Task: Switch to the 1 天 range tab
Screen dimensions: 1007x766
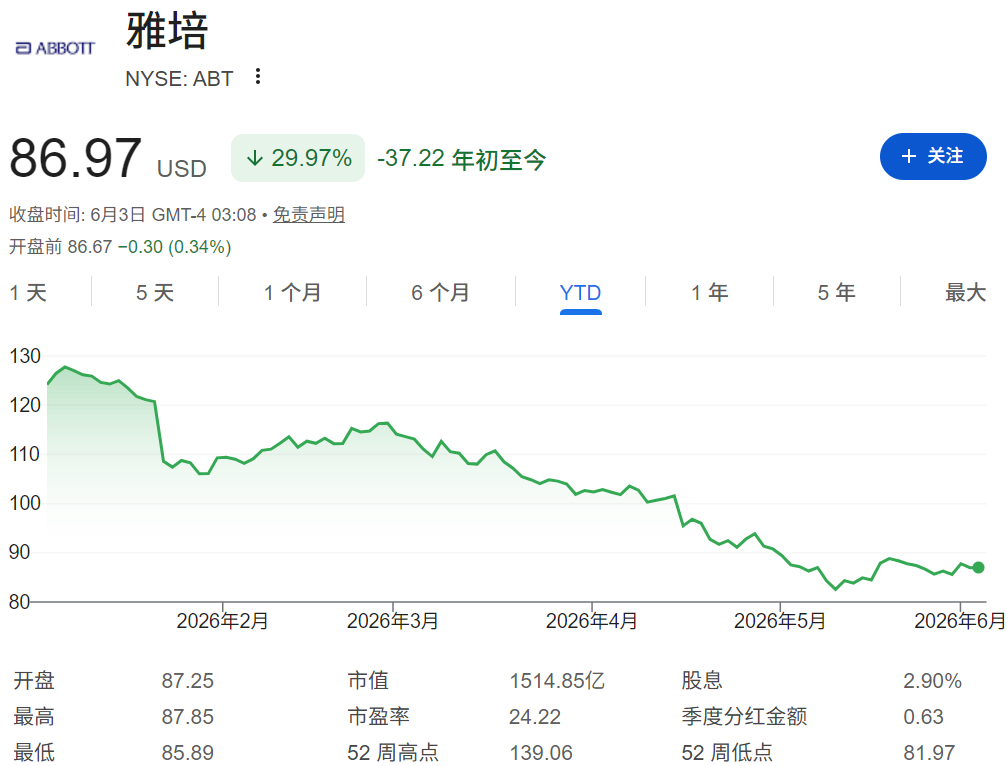Action: click(28, 293)
